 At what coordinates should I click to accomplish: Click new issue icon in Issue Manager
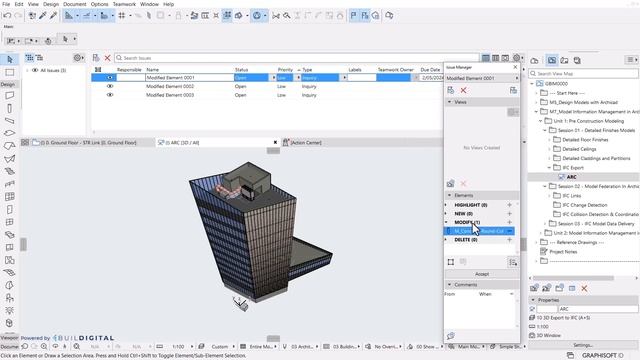451,90
